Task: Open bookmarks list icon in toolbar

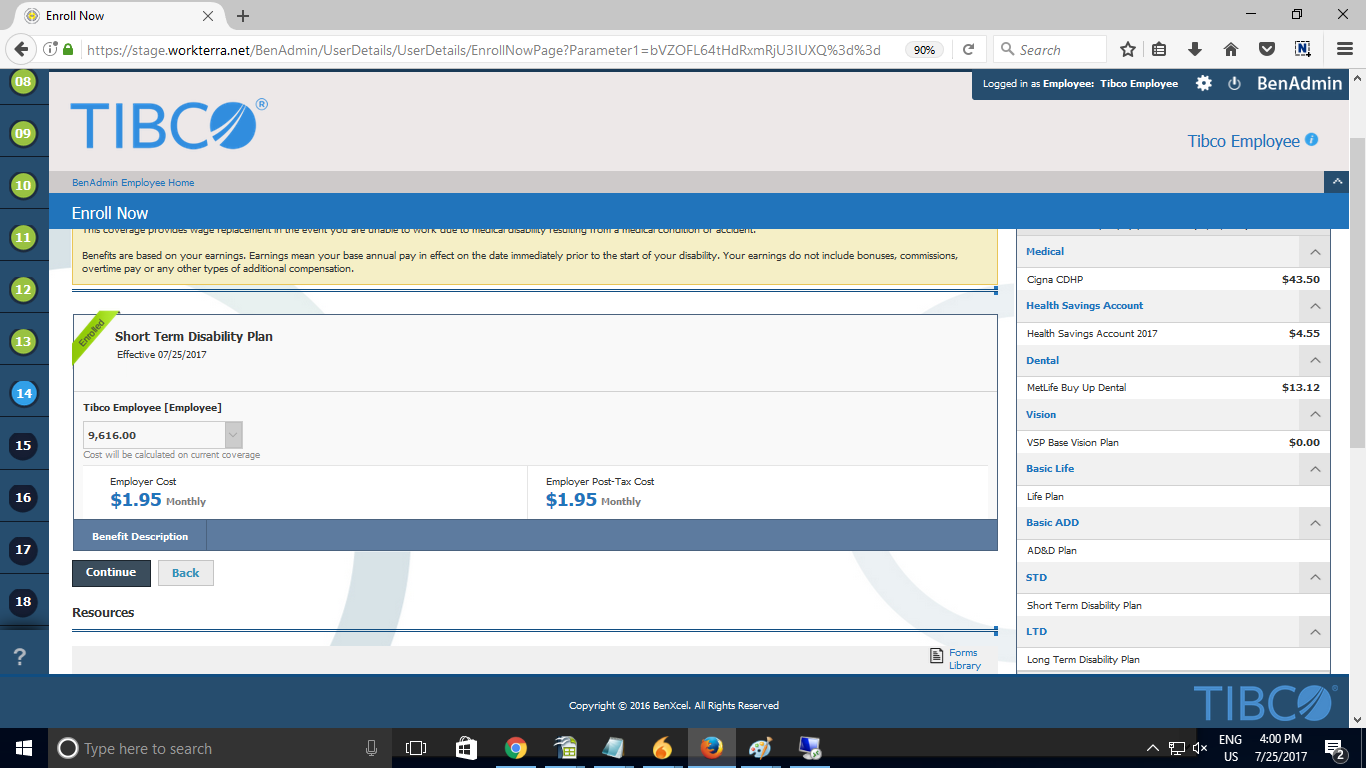Action: tap(1160, 49)
